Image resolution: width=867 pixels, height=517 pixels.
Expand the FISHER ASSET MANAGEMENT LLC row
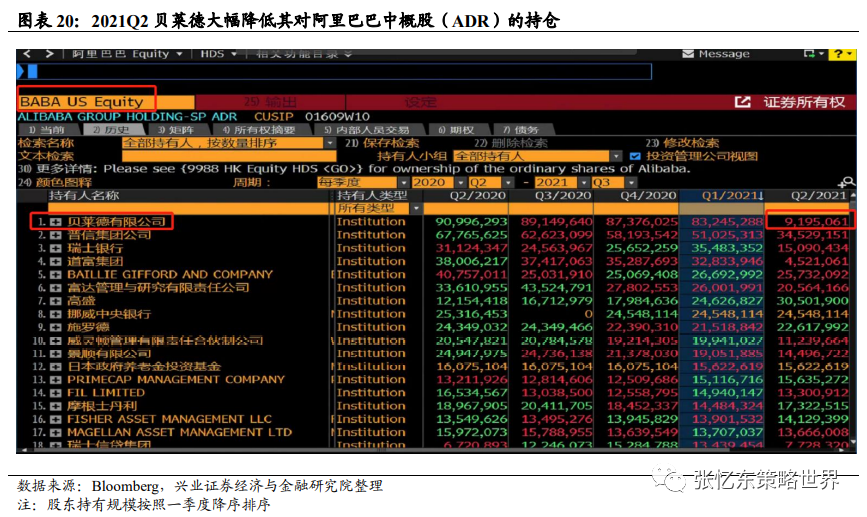[55, 420]
